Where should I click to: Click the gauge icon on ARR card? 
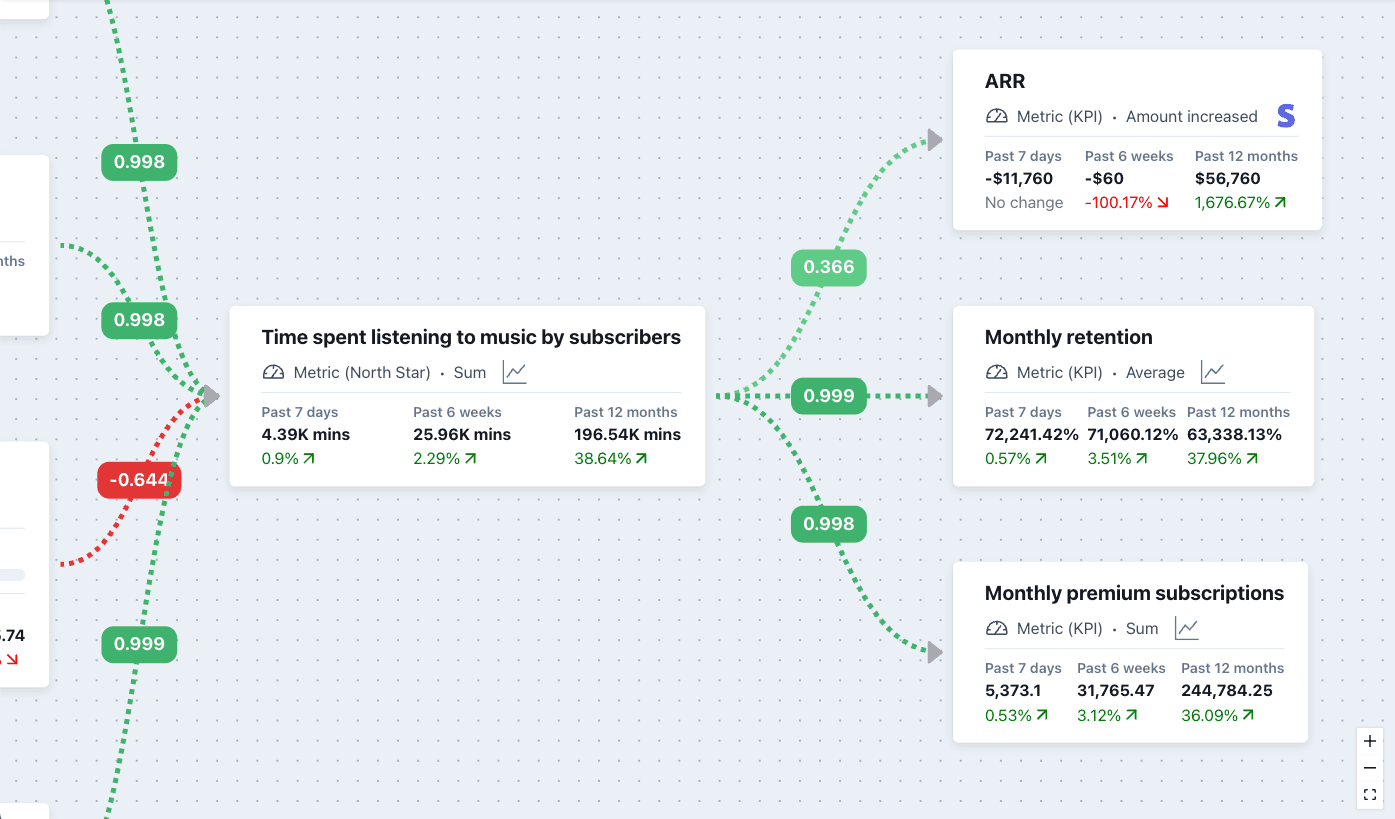[996, 117]
